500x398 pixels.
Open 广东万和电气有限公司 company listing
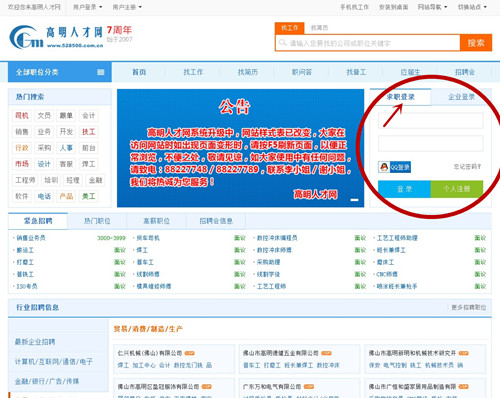pos(272,386)
